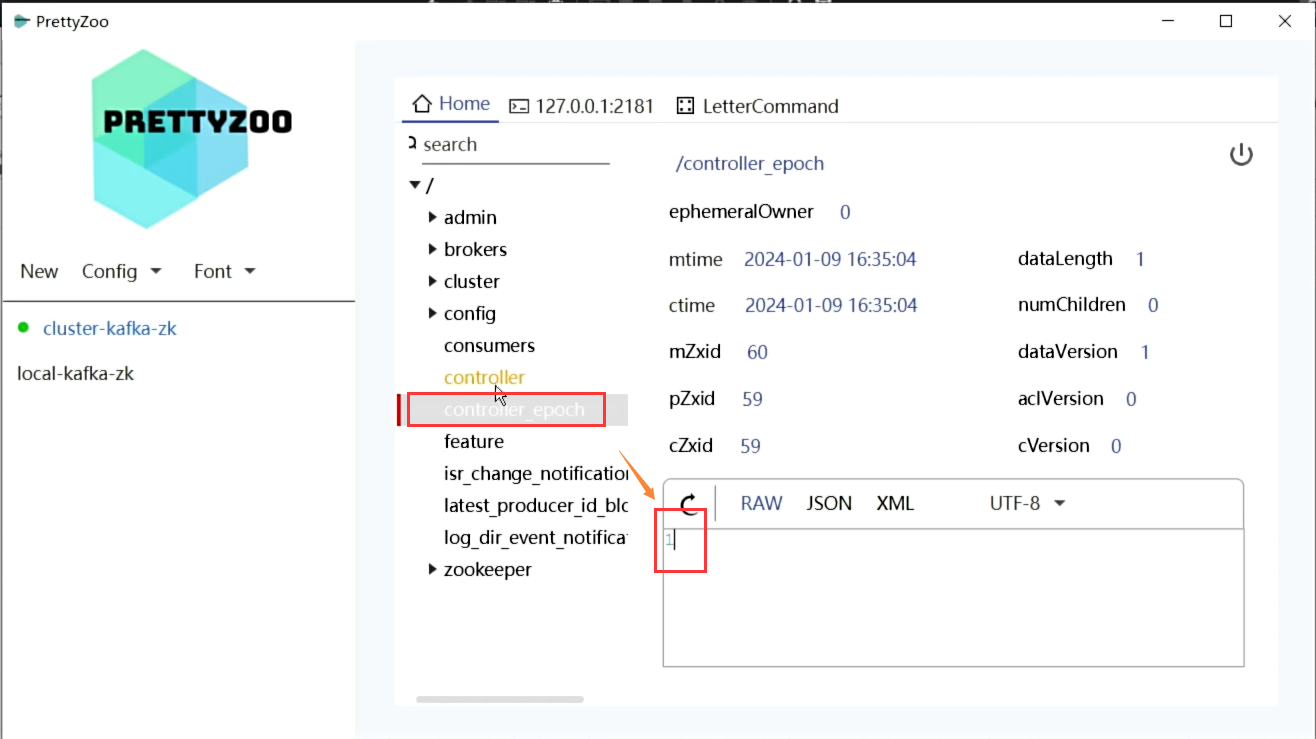Maximize the PrettyZoo window
The image size is (1316, 739).
coord(1226,21)
